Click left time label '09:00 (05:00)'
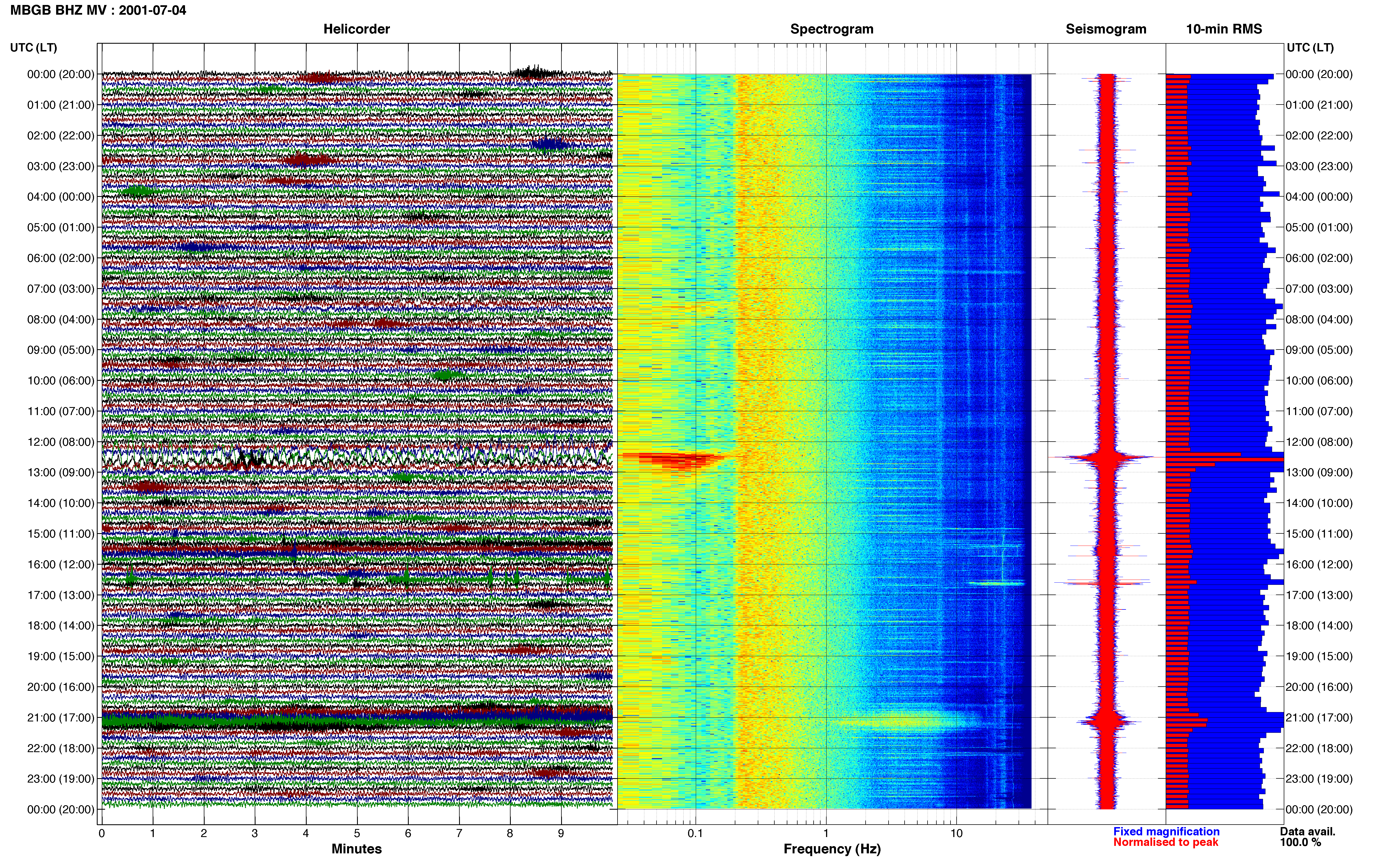Image resolution: width=1388 pixels, height=868 pixels. [60, 350]
